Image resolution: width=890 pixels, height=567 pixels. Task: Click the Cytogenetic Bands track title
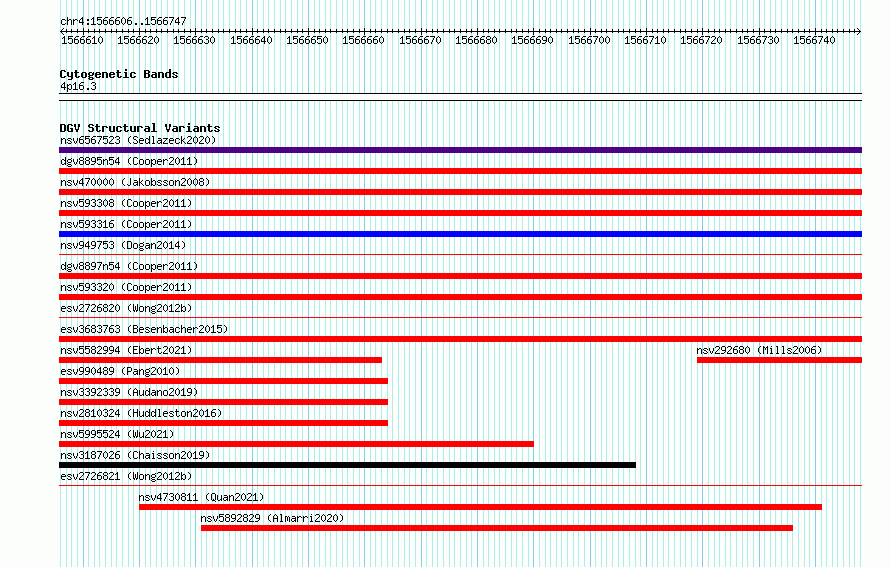point(119,74)
